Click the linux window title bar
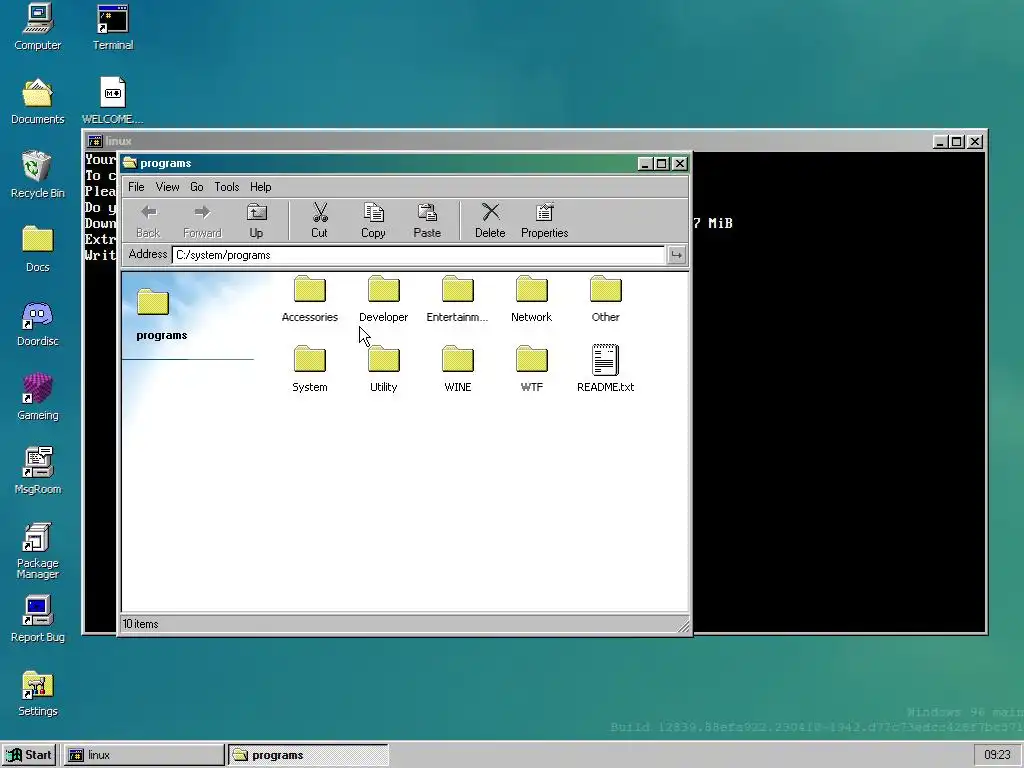The height and width of the screenshot is (768, 1024). [534, 141]
